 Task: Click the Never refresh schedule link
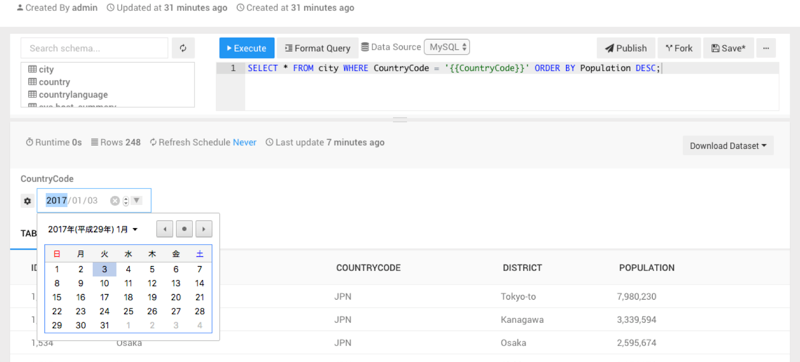pyautogui.click(x=245, y=142)
